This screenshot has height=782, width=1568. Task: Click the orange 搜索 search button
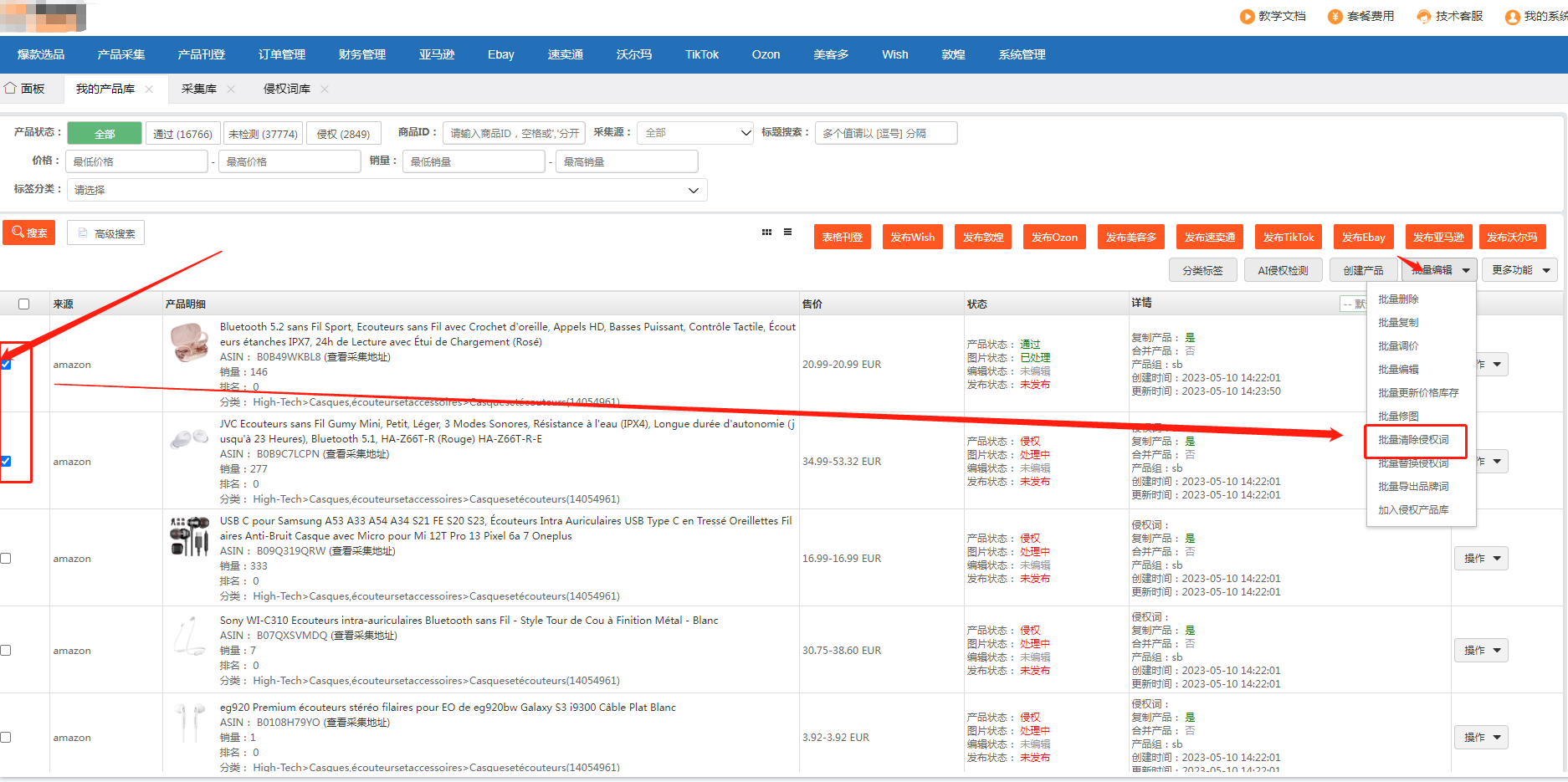coord(29,233)
